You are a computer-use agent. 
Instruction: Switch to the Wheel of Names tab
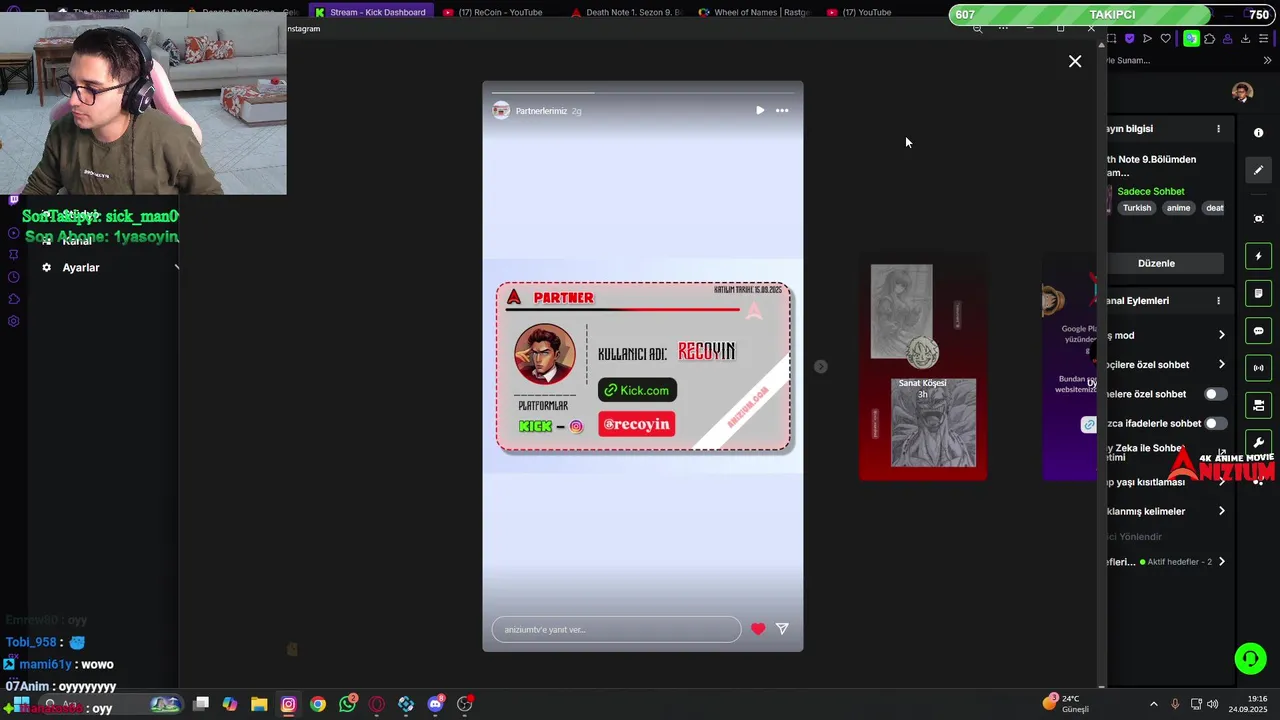tap(756, 12)
